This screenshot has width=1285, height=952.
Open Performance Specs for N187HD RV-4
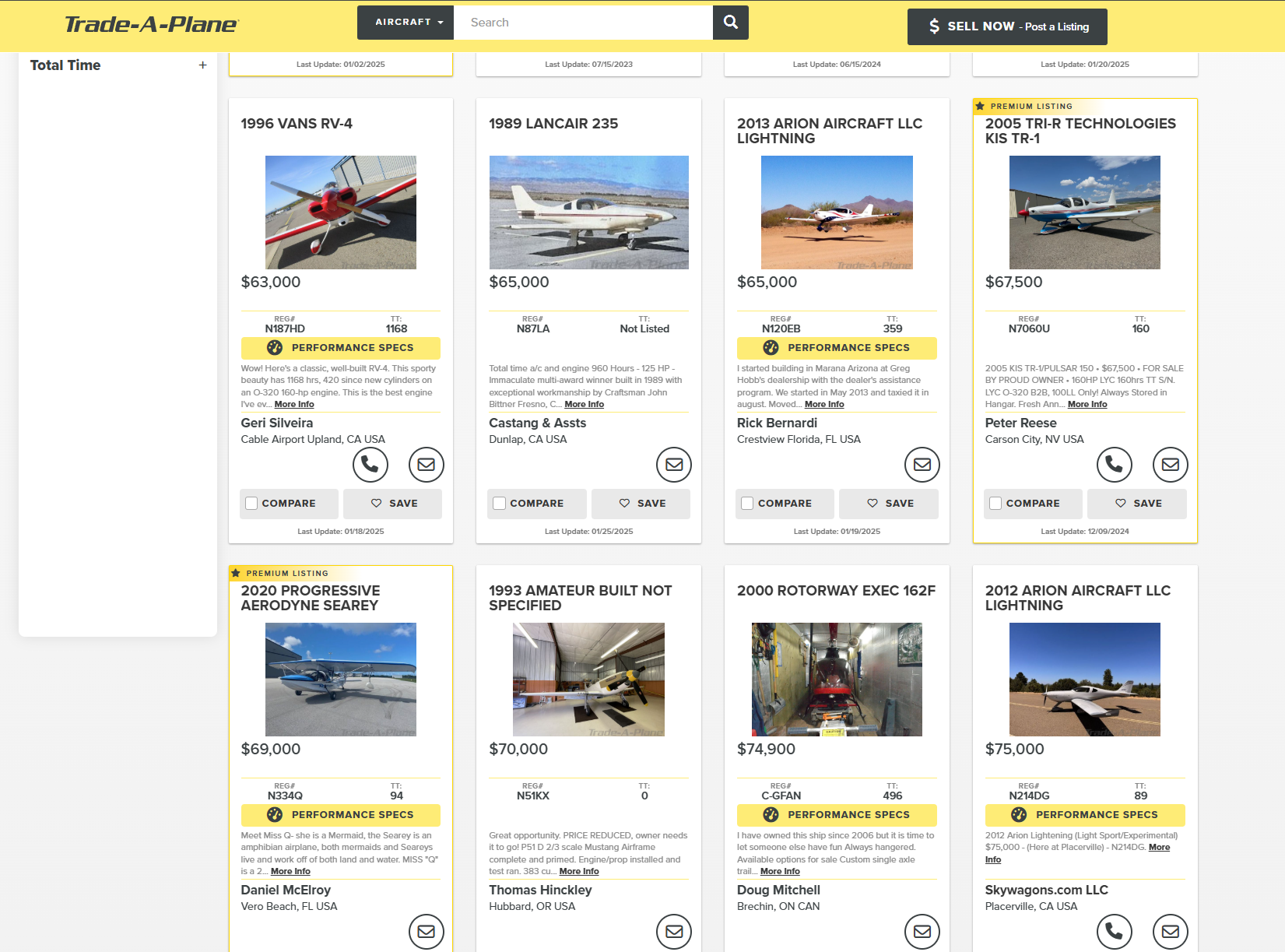tap(341, 348)
